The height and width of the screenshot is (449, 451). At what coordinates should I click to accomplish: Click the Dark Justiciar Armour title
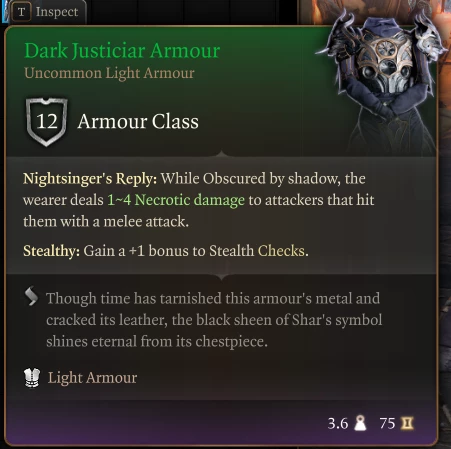pos(122,51)
